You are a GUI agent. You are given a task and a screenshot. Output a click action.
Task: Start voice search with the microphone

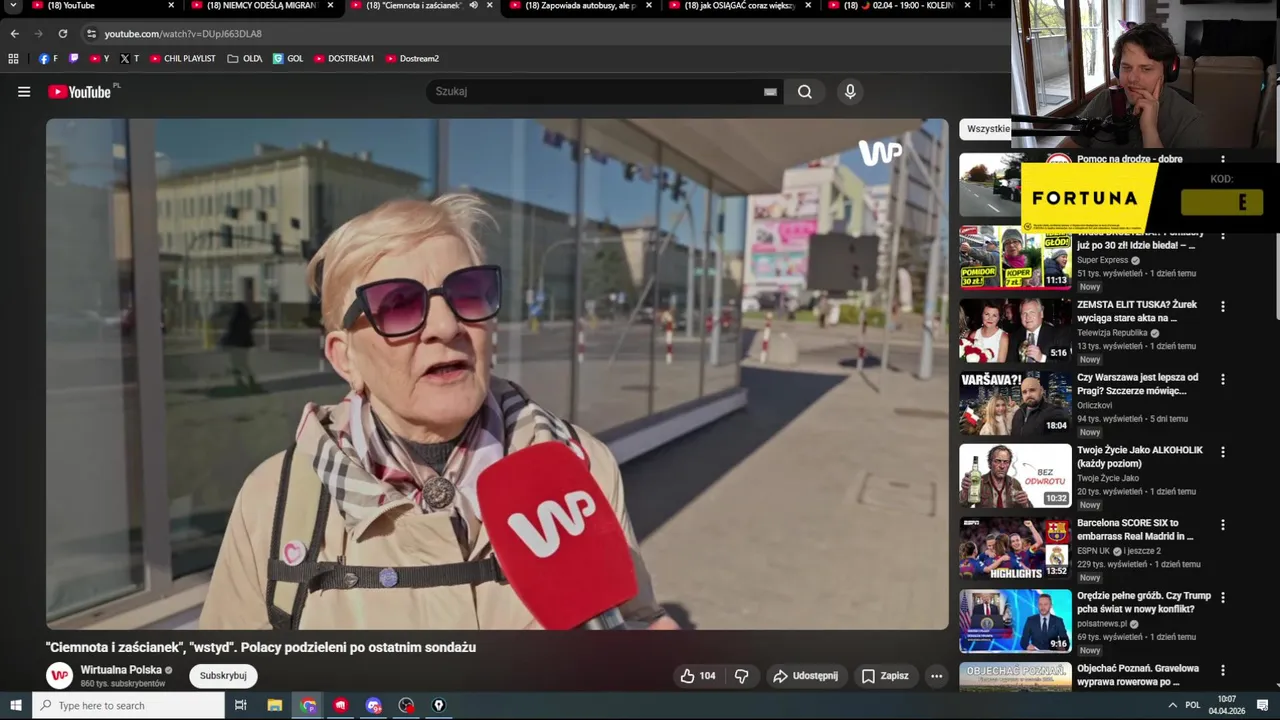pos(850,92)
